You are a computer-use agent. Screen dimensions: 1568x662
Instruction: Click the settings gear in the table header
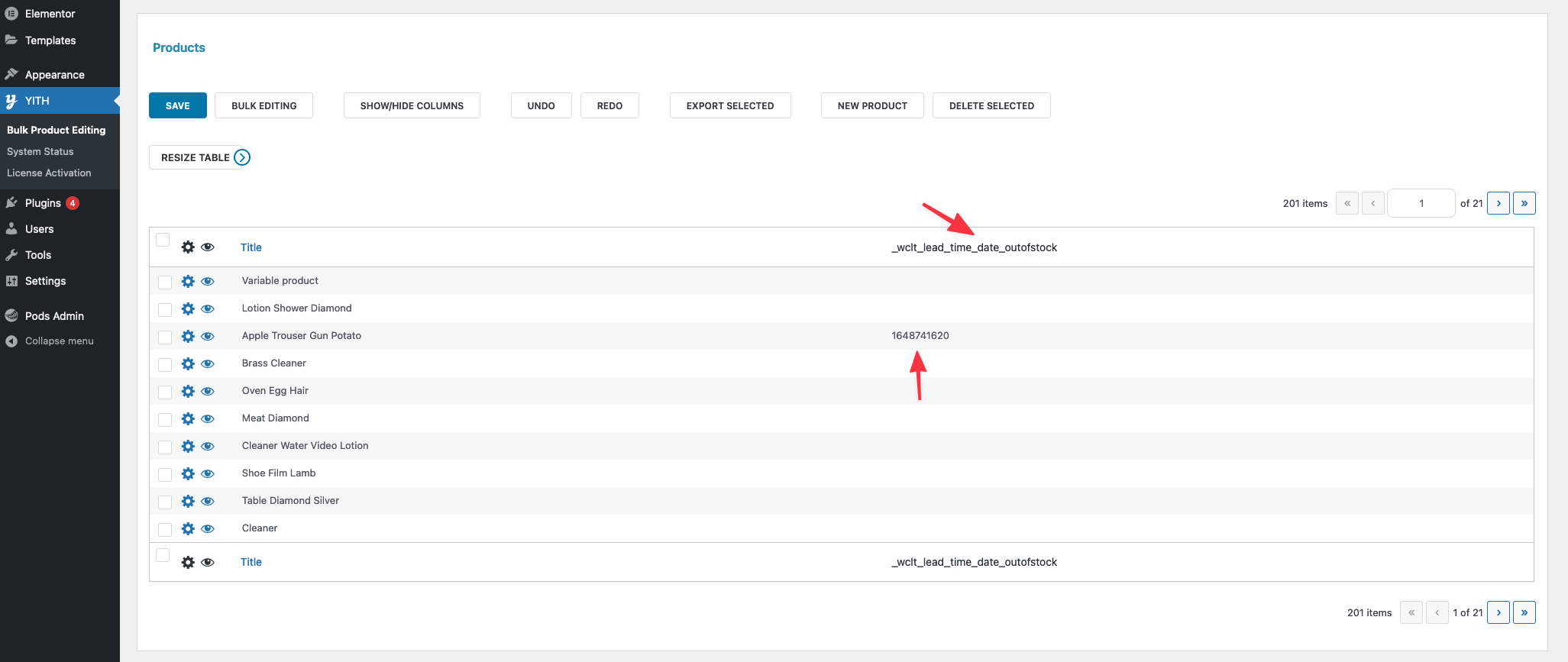(188, 247)
